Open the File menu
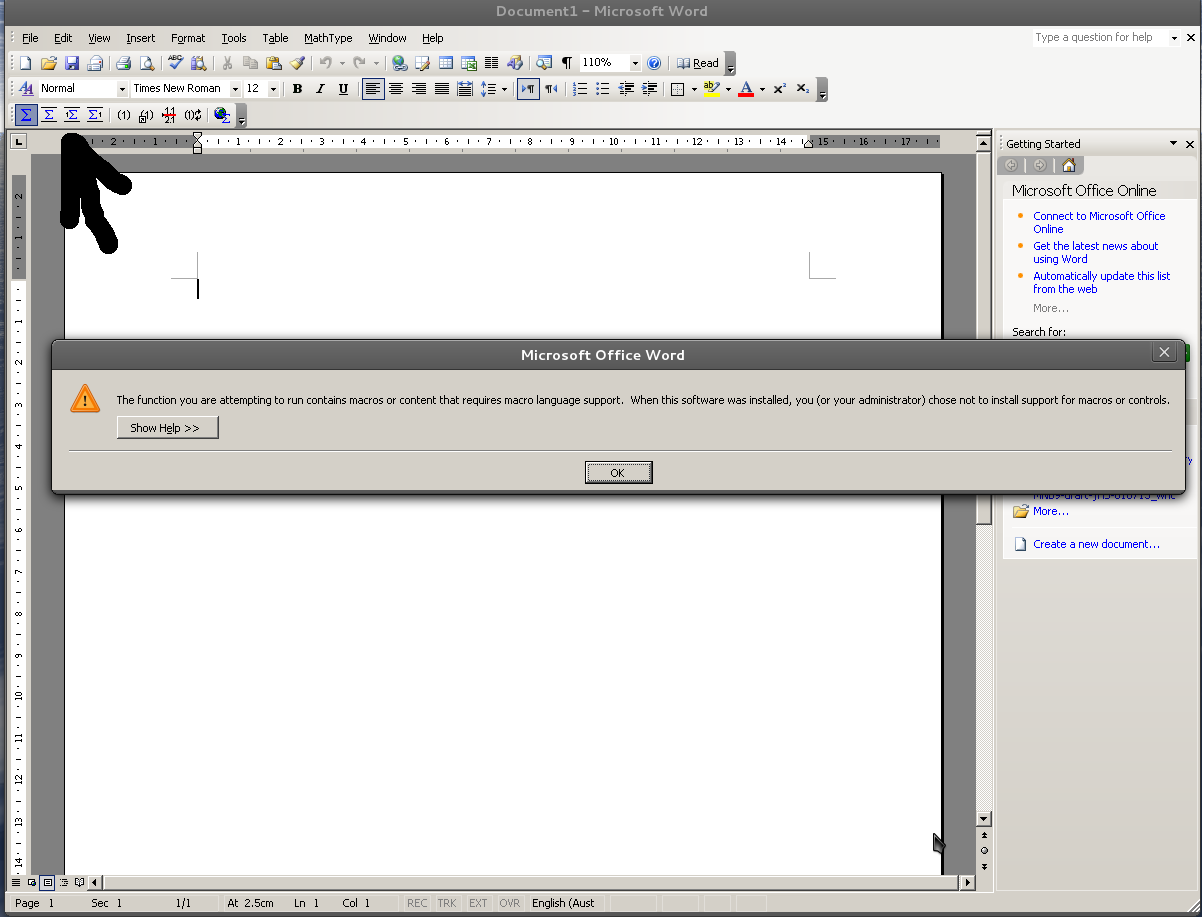The height and width of the screenshot is (917, 1202). coord(30,38)
